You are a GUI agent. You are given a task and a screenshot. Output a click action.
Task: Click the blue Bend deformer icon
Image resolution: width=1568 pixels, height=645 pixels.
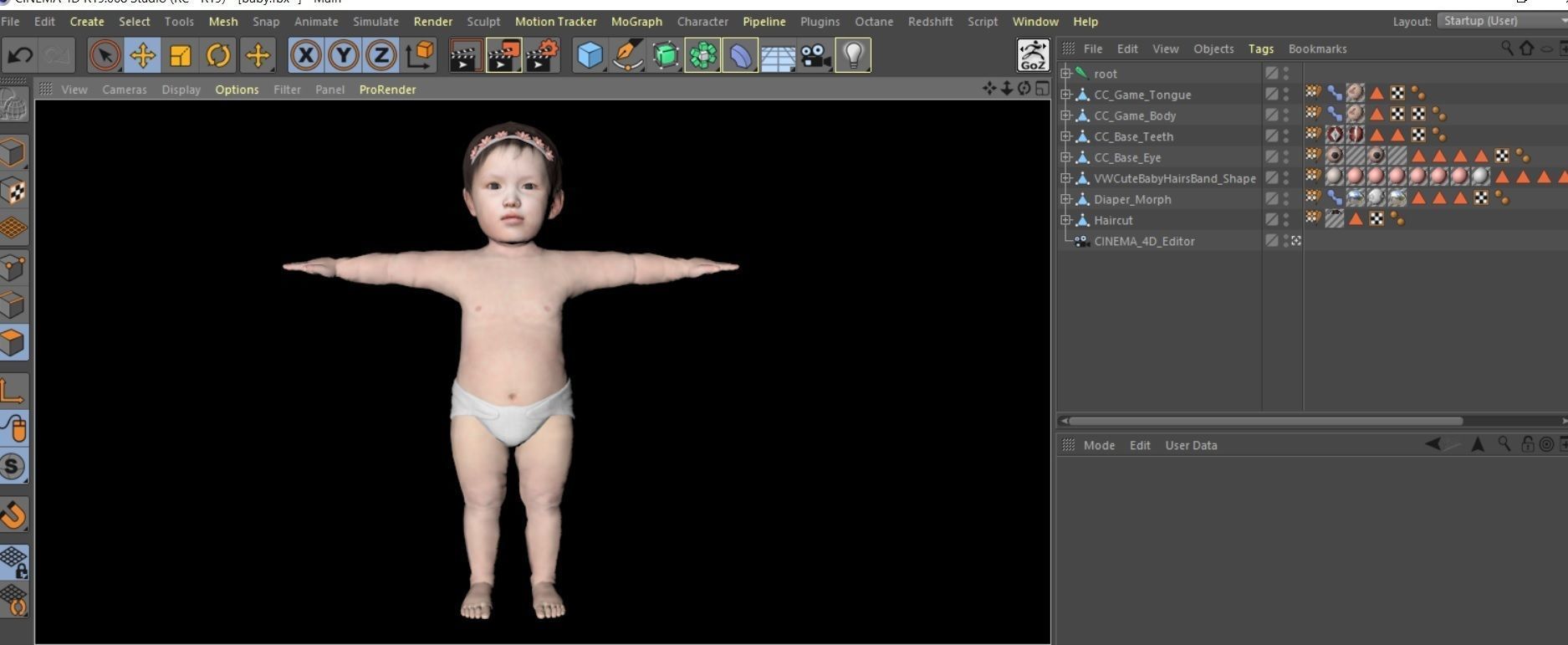click(740, 56)
